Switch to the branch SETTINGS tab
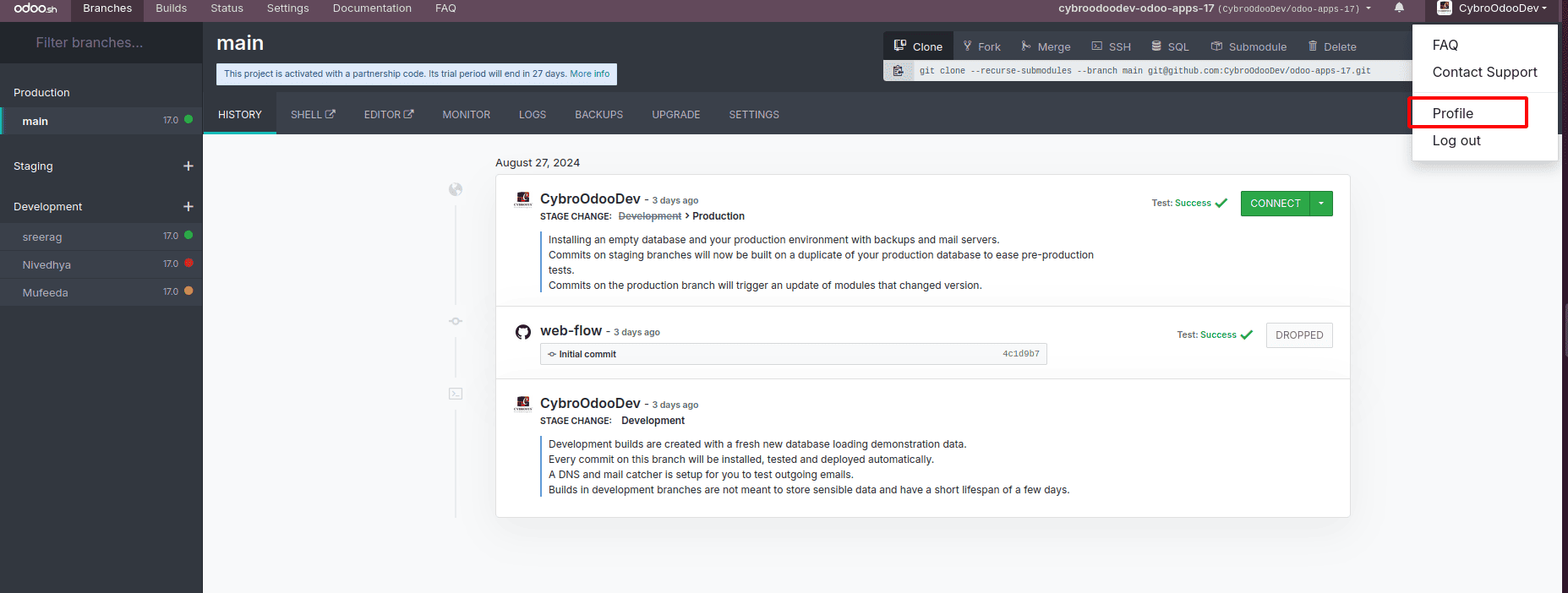1568x593 pixels. [x=754, y=115]
